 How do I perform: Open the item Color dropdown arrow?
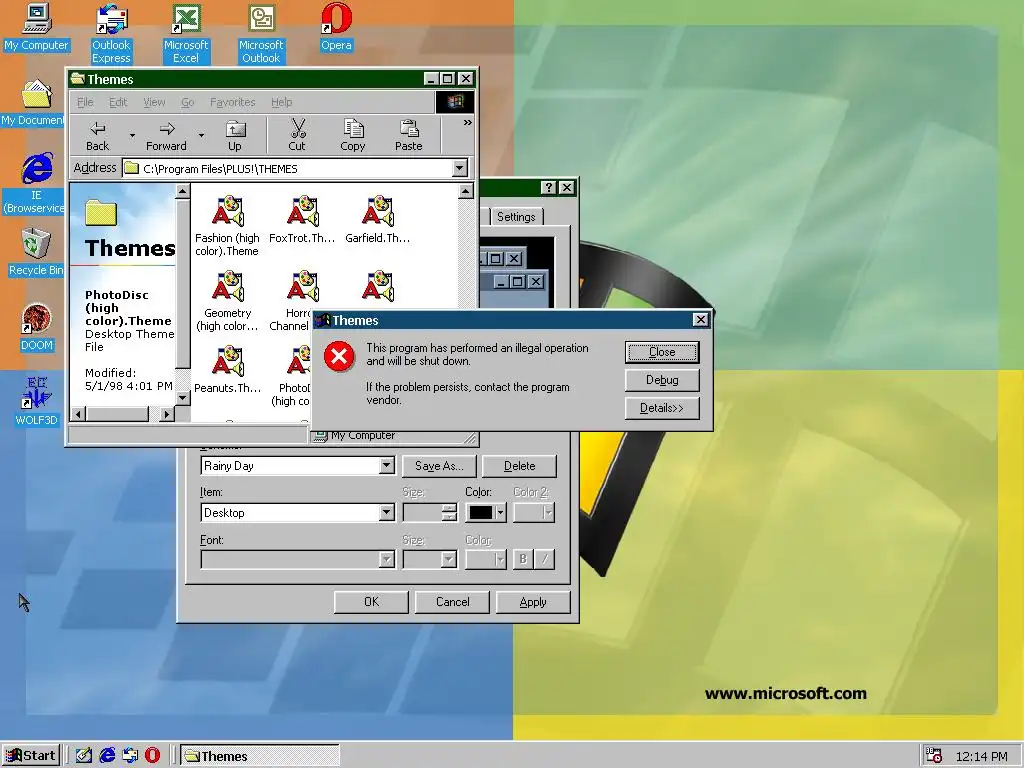click(x=500, y=513)
